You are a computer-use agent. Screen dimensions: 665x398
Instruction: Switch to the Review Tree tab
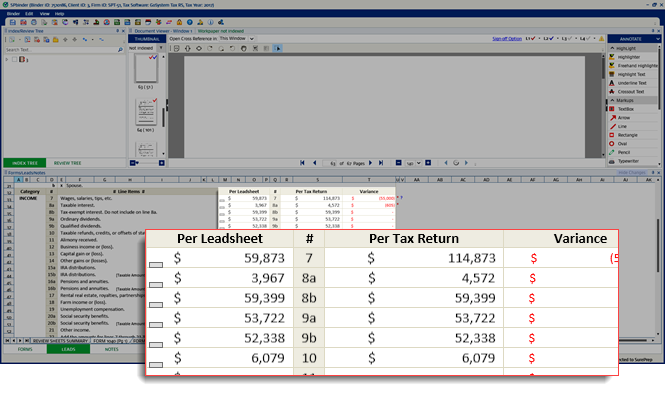(67, 163)
